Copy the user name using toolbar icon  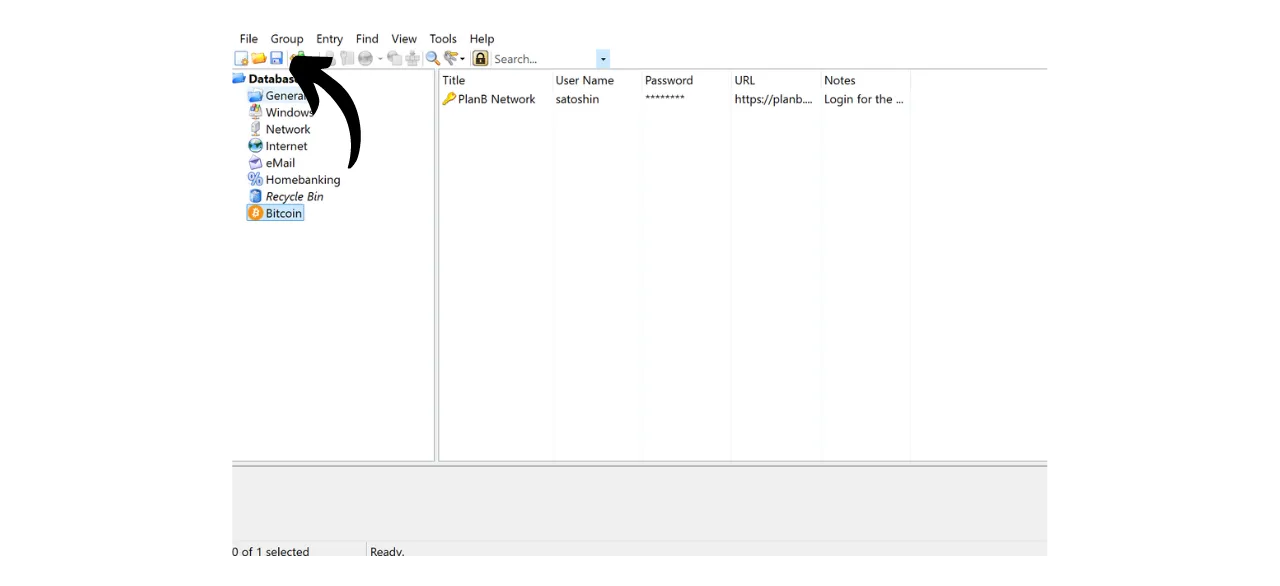tap(332, 58)
